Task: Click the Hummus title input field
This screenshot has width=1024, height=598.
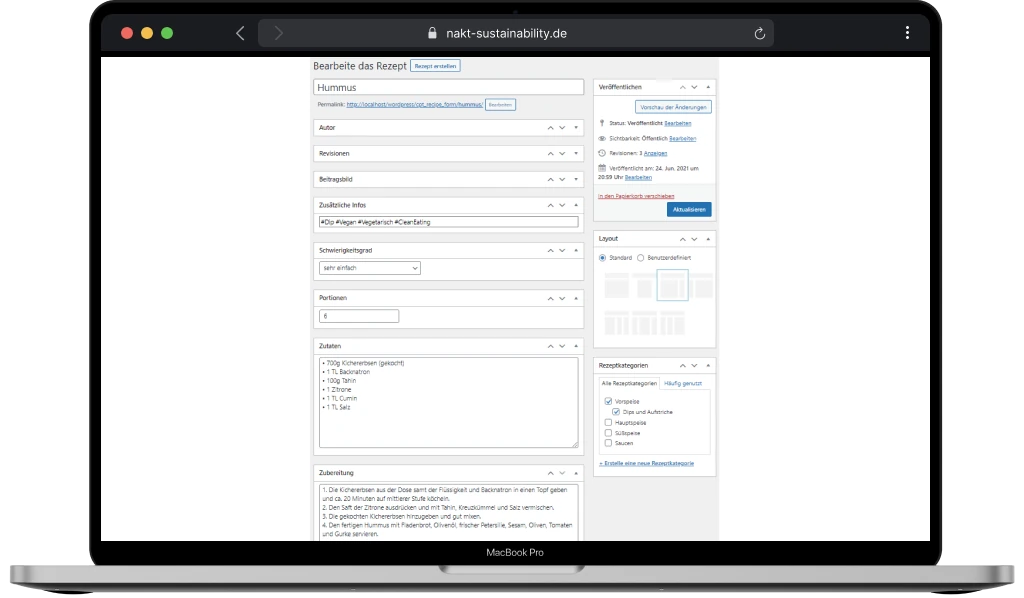Action: click(x=447, y=88)
